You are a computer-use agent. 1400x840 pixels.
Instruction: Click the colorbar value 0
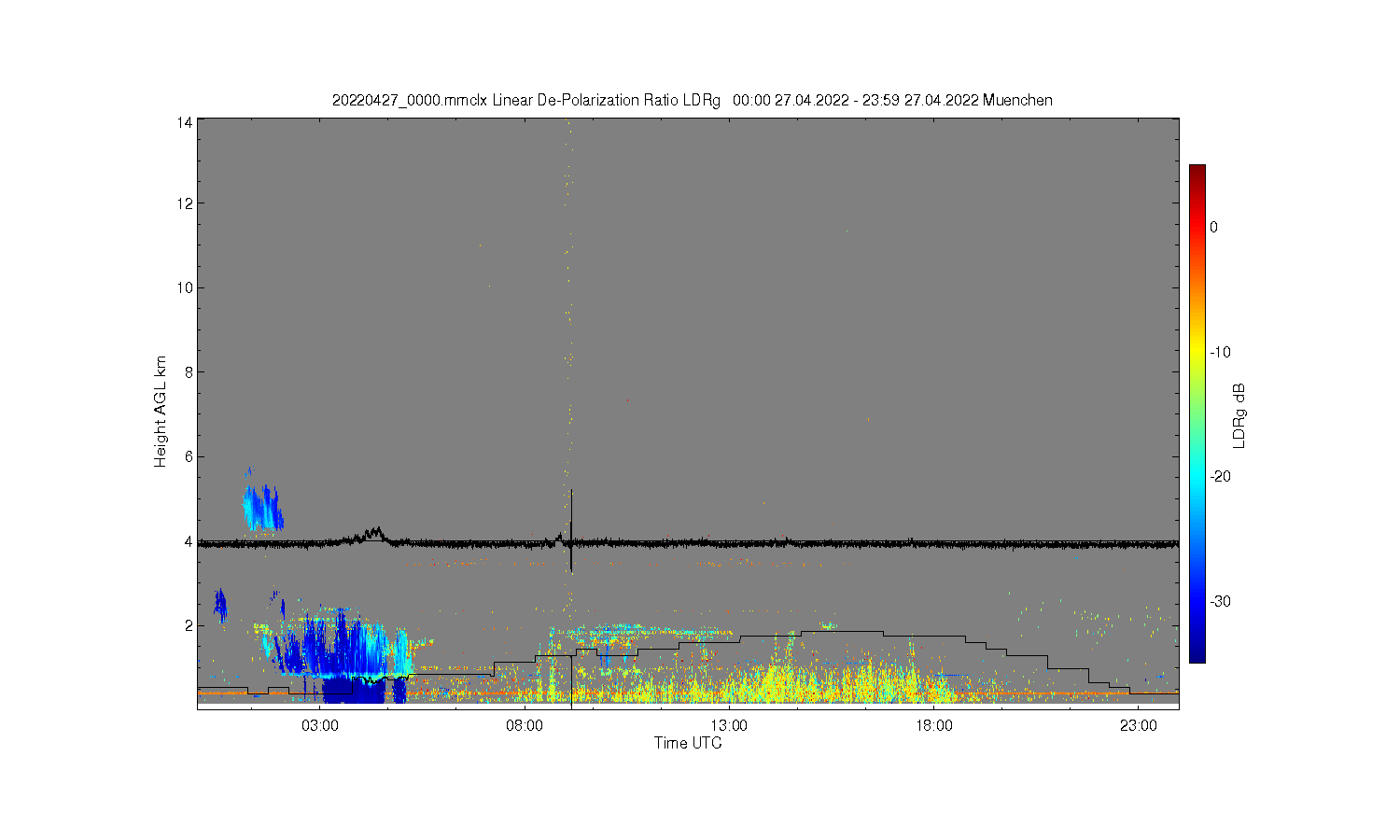tap(1213, 227)
